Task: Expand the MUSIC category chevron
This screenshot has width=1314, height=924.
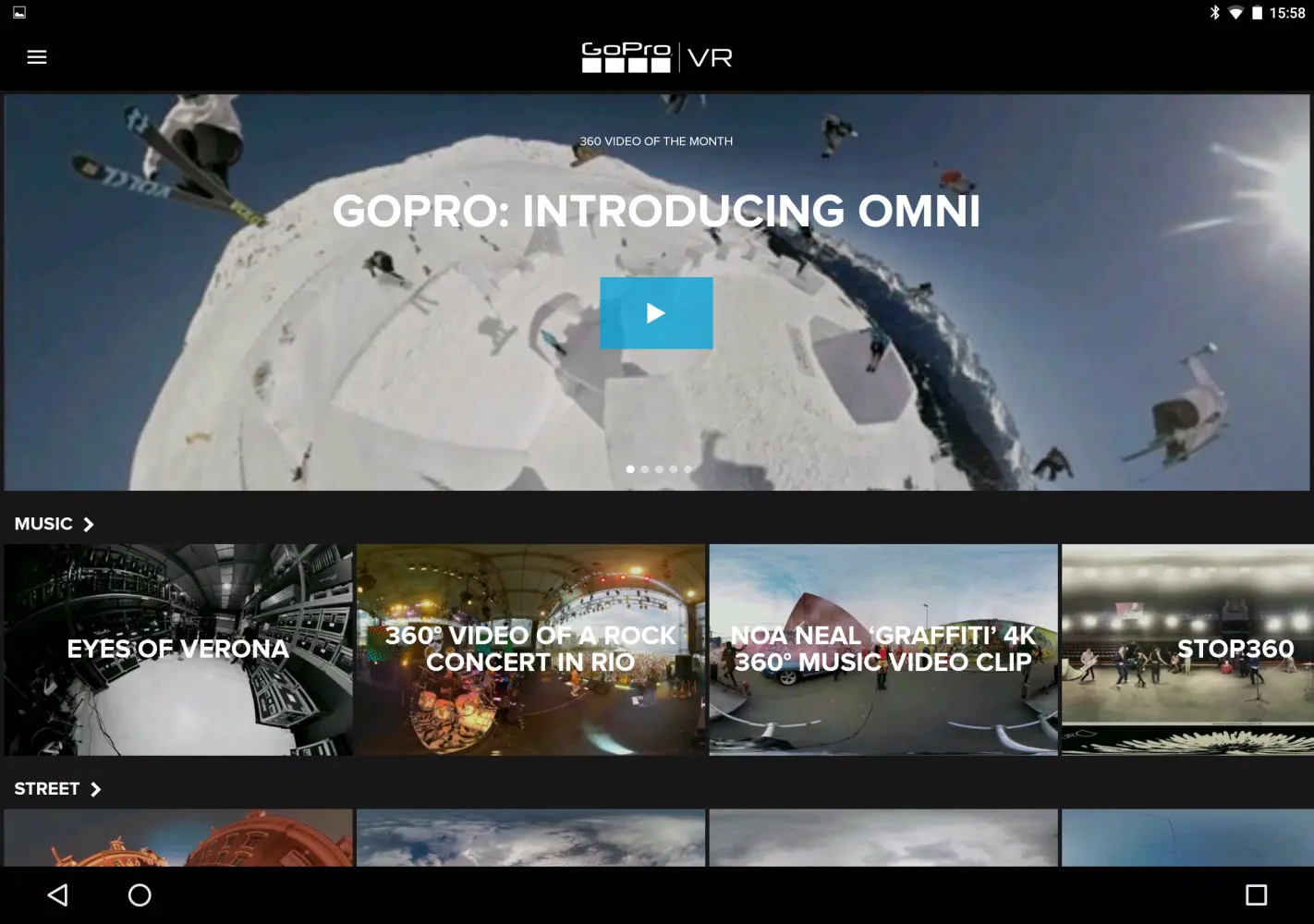Action: tap(89, 524)
